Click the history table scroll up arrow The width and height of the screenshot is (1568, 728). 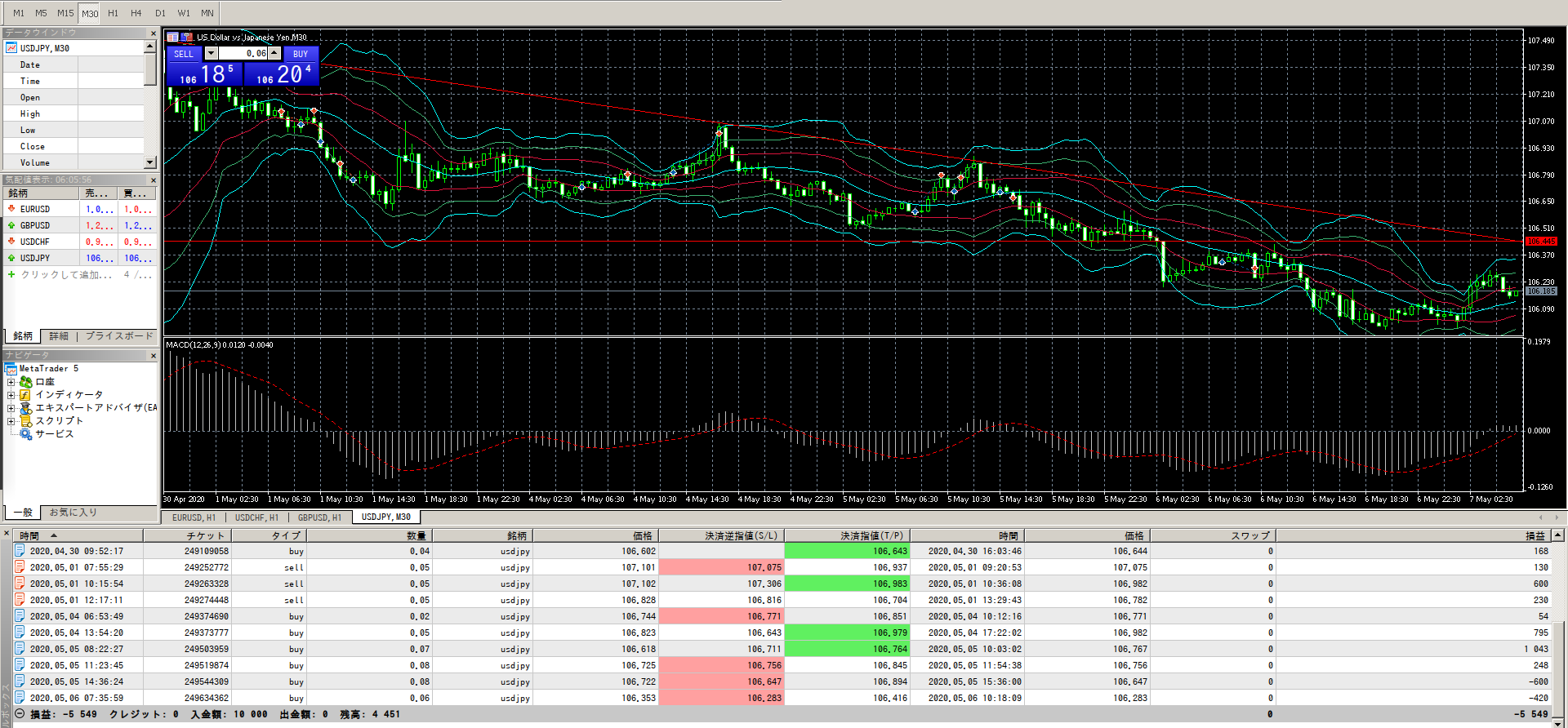(1558, 535)
